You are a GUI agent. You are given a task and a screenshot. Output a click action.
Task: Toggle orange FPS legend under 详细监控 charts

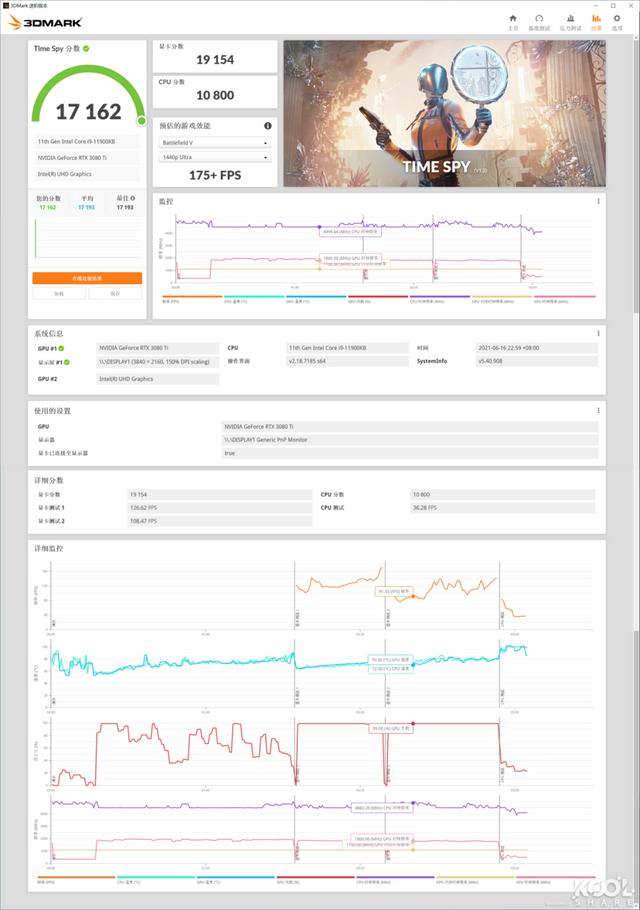76,879
